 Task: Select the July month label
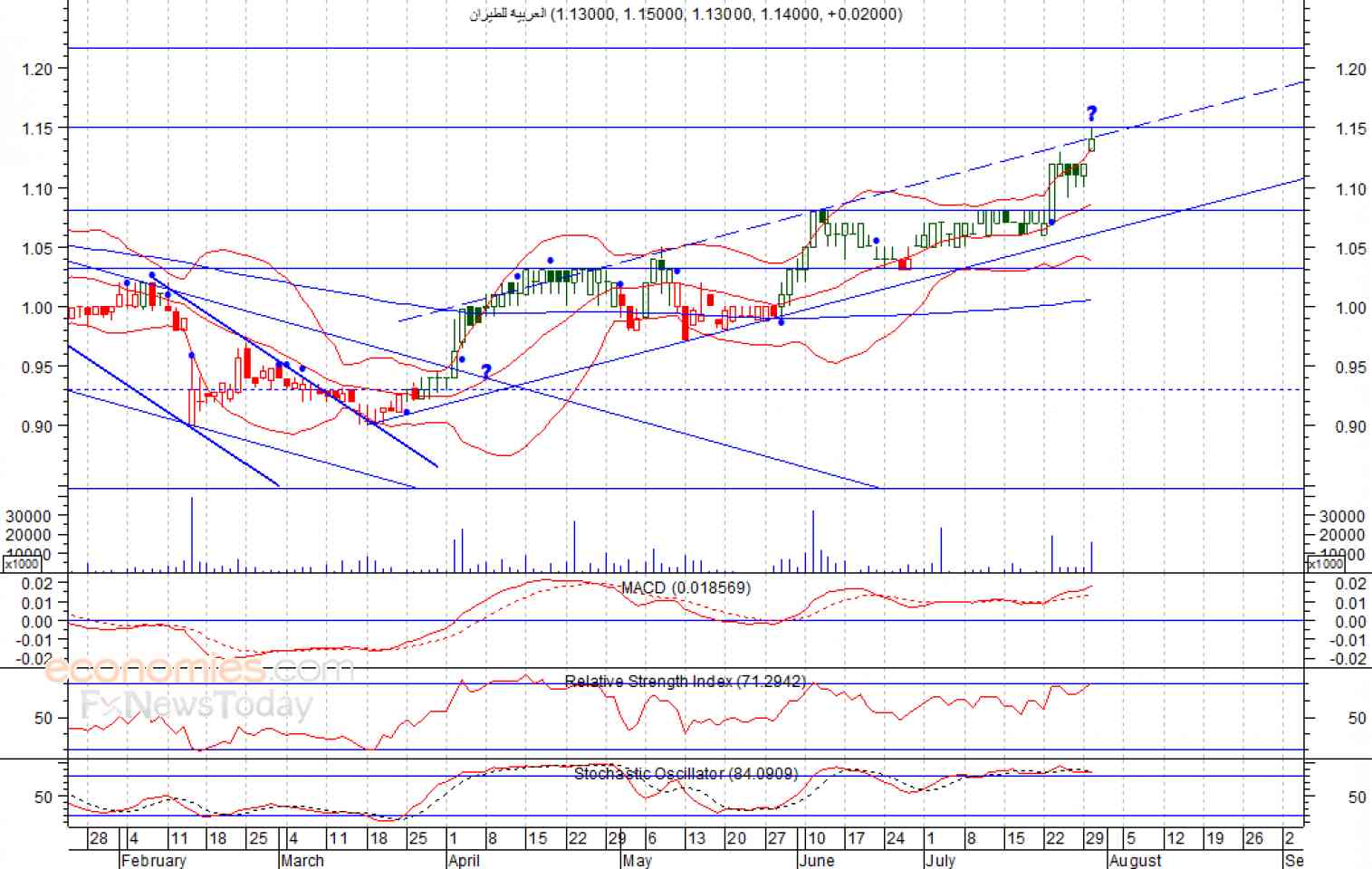pos(940,860)
